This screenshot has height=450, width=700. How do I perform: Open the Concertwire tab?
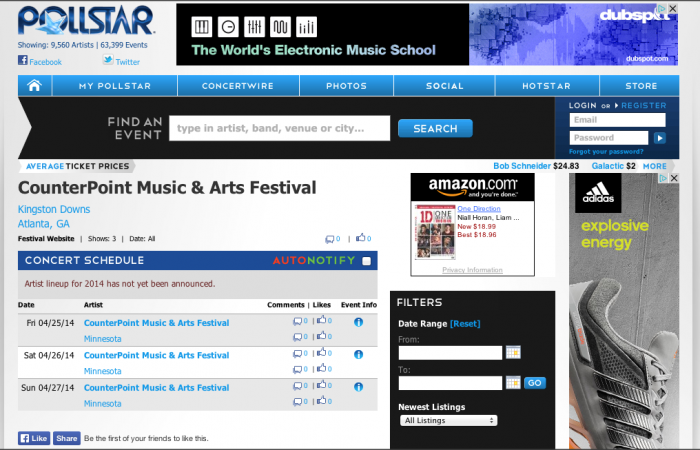(238, 86)
